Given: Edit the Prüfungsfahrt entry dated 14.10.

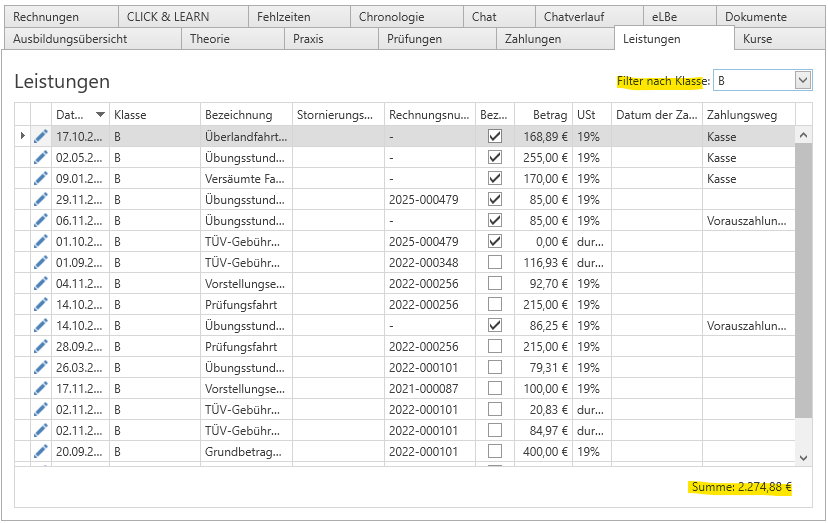Looking at the screenshot, I should tap(41, 304).
